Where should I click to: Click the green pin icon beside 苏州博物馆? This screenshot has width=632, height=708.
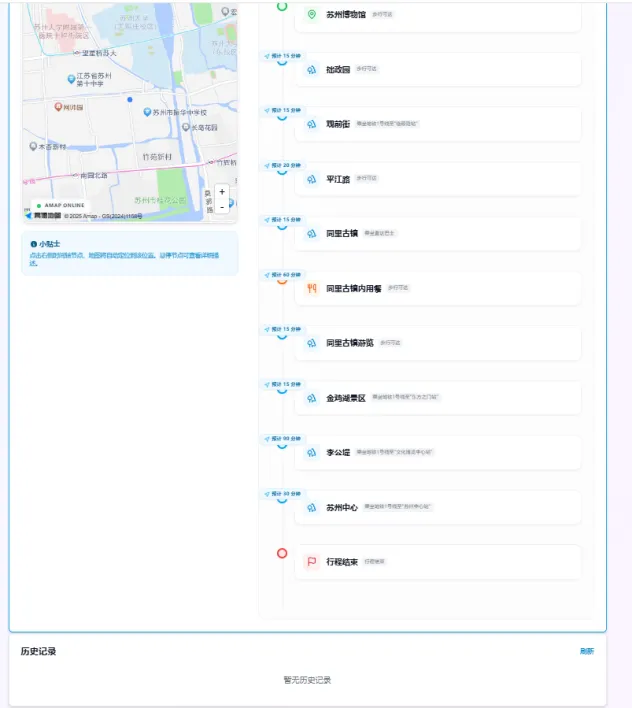311,14
